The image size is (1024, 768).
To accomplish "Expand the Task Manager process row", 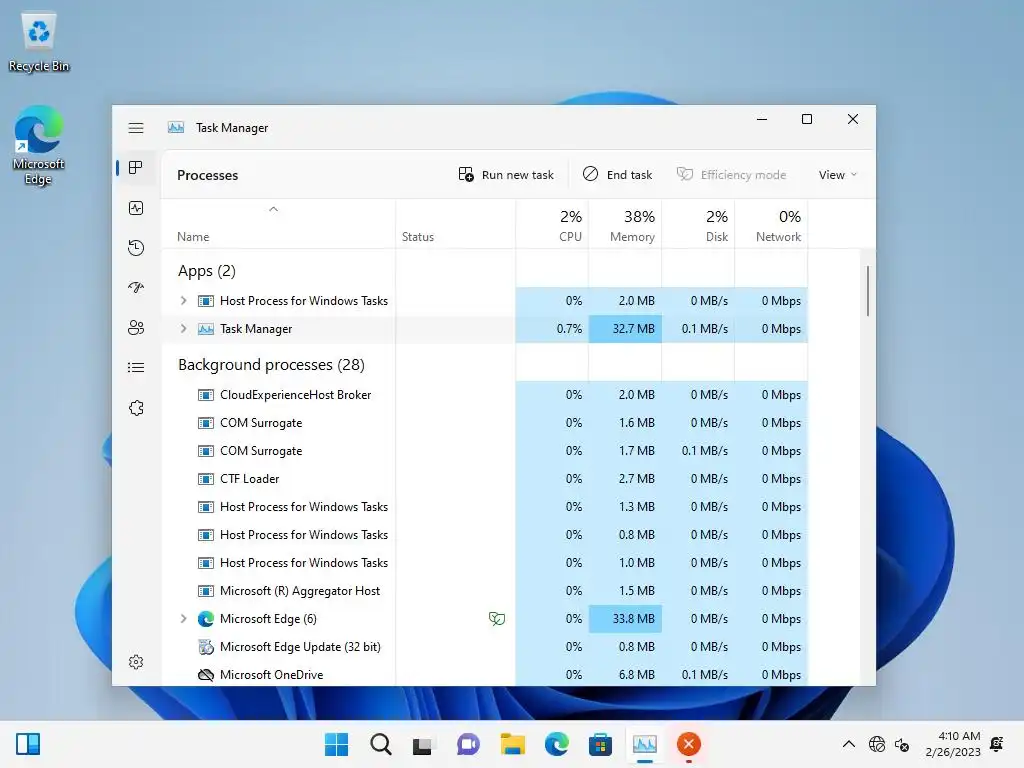I will tap(184, 328).
